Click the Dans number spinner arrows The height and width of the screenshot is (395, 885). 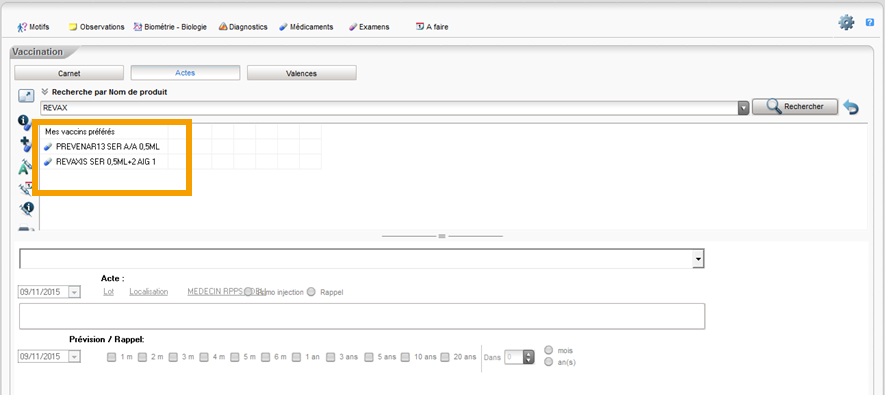tap(528, 357)
